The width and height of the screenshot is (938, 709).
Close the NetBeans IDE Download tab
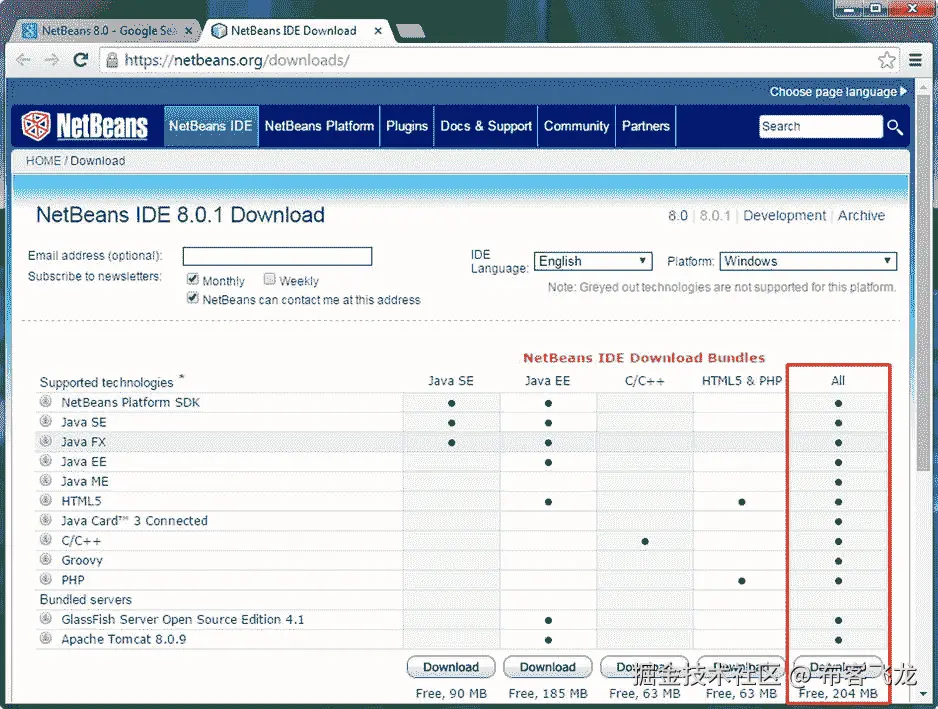click(x=378, y=31)
